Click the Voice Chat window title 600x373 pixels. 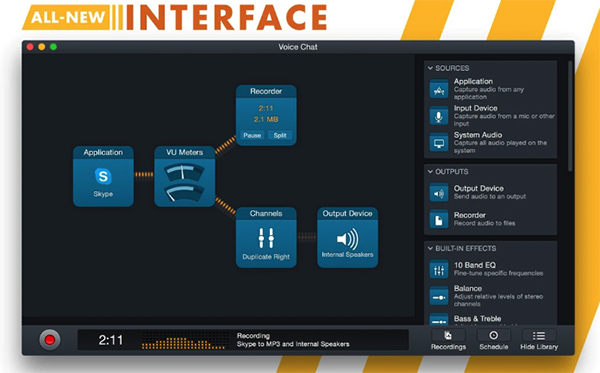298,47
